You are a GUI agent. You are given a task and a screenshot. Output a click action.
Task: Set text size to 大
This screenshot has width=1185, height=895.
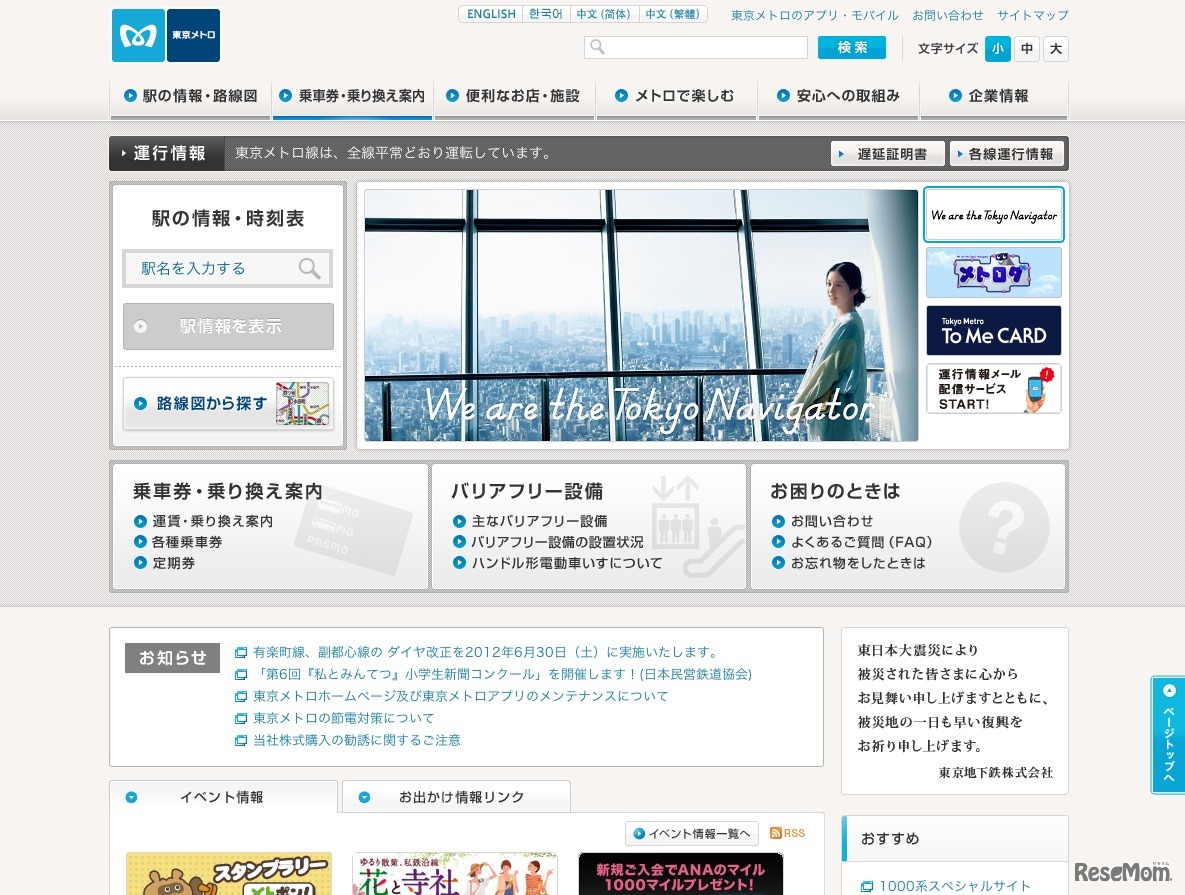click(x=1056, y=49)
